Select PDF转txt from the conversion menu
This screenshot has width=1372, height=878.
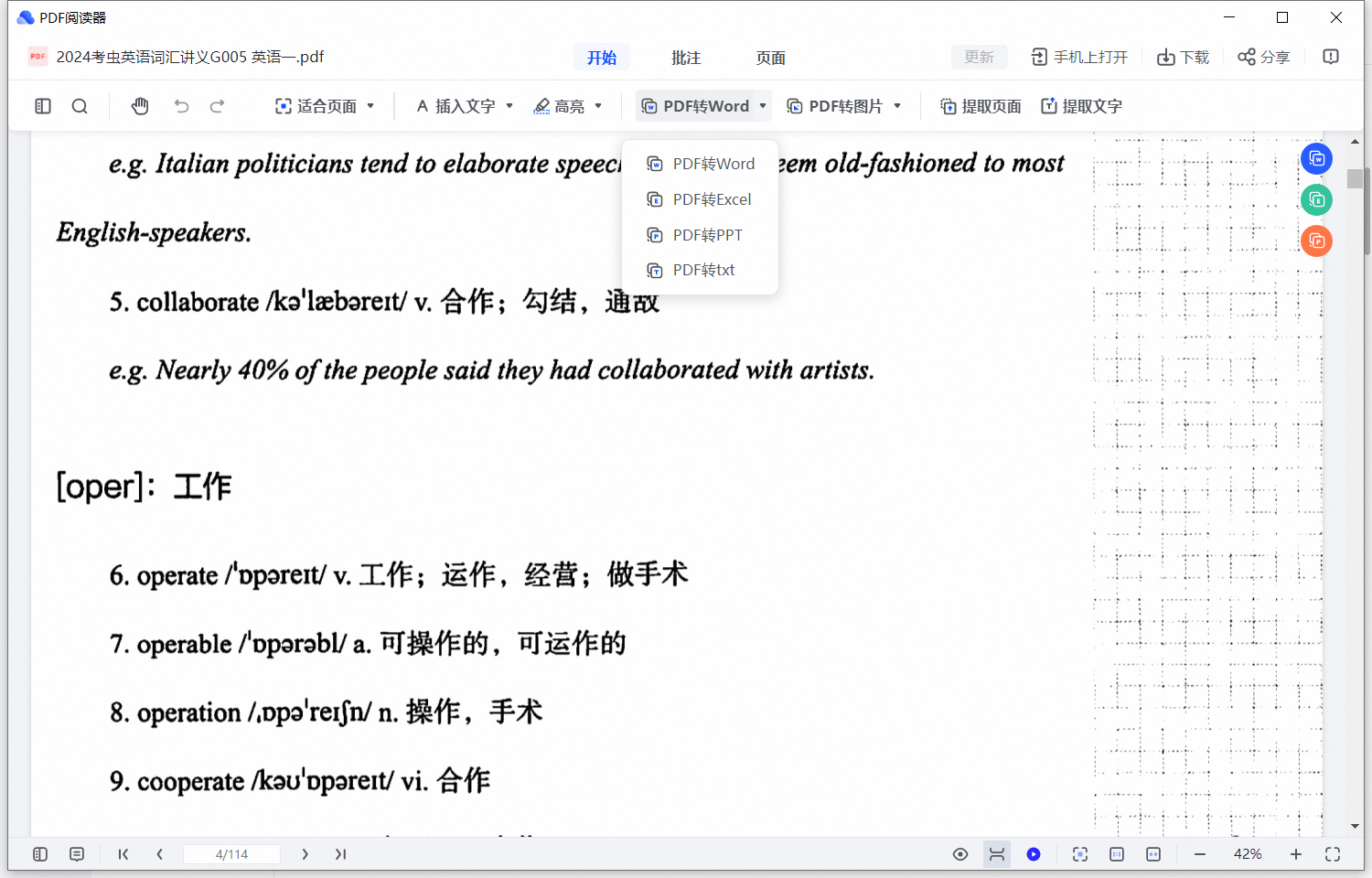[703, 270]
